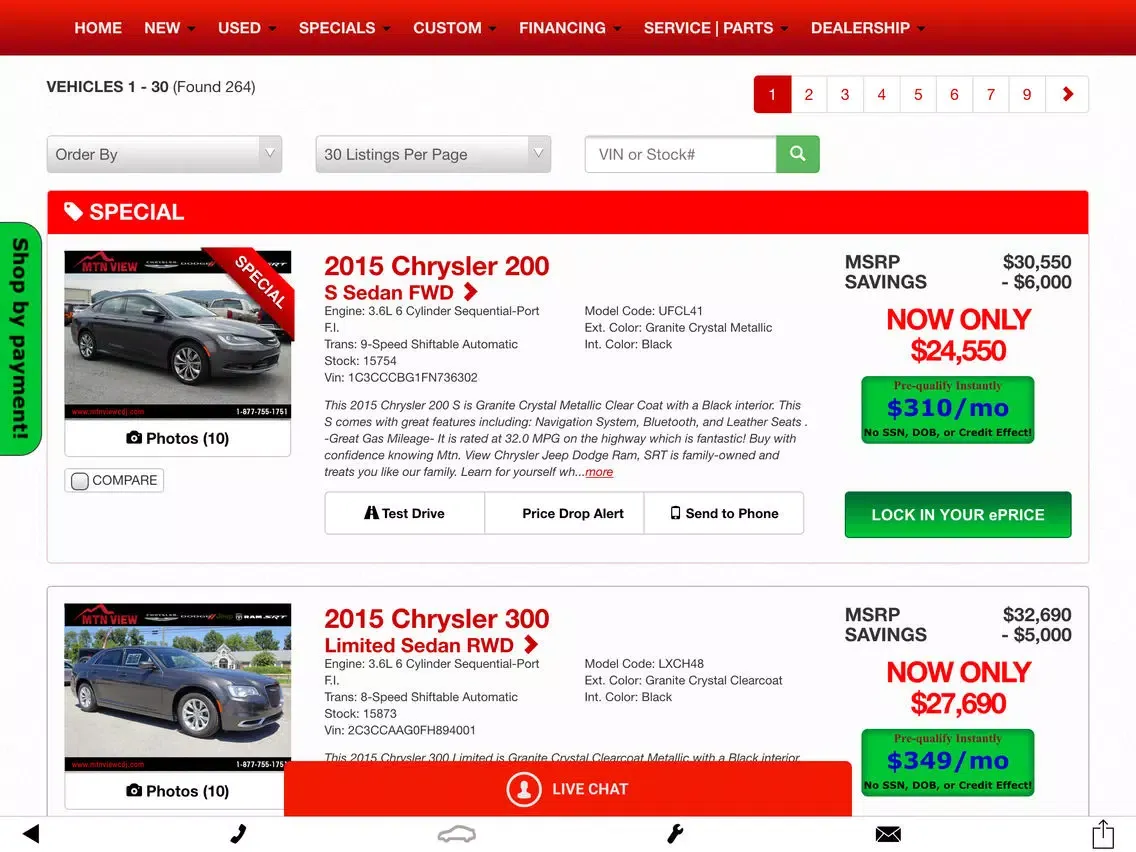Select page 3

pos(845,94)
